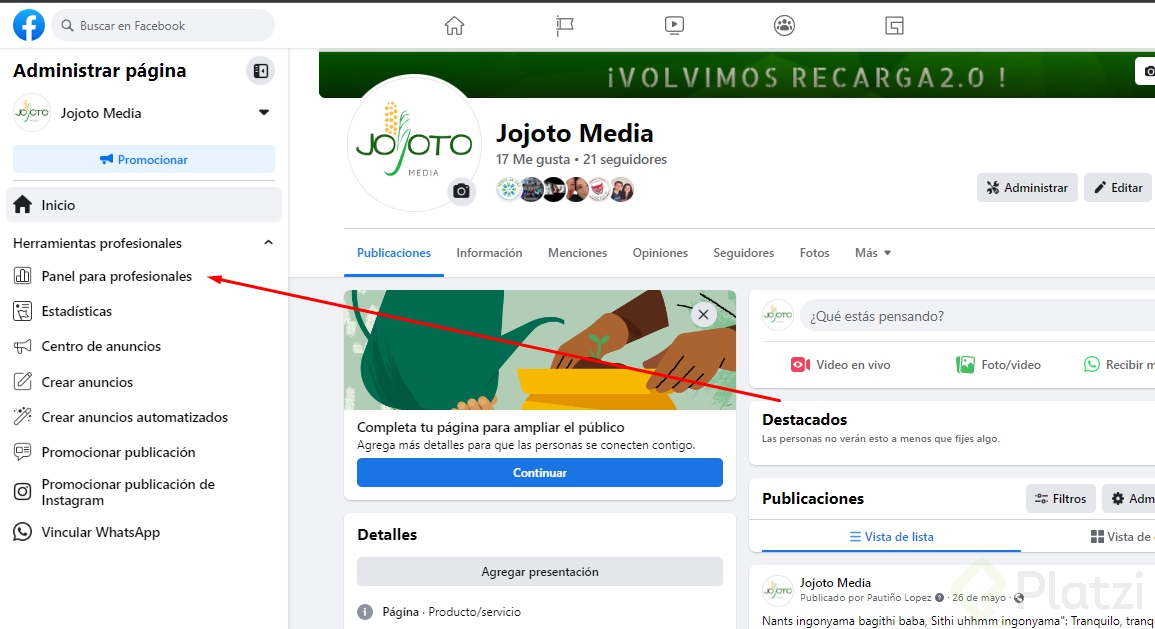Click the camera icon on profile picture

click(x=461, y=191)
